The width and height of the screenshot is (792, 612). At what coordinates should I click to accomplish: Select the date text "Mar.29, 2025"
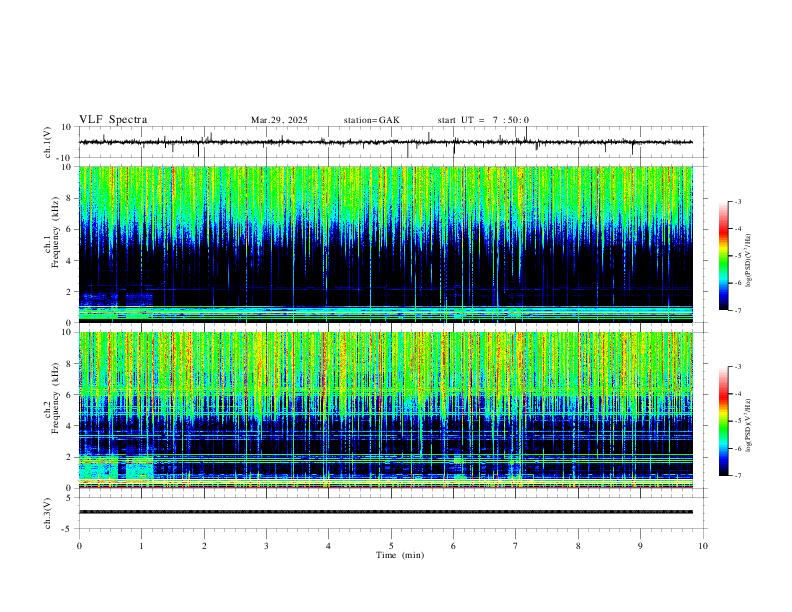click(279, 120)
